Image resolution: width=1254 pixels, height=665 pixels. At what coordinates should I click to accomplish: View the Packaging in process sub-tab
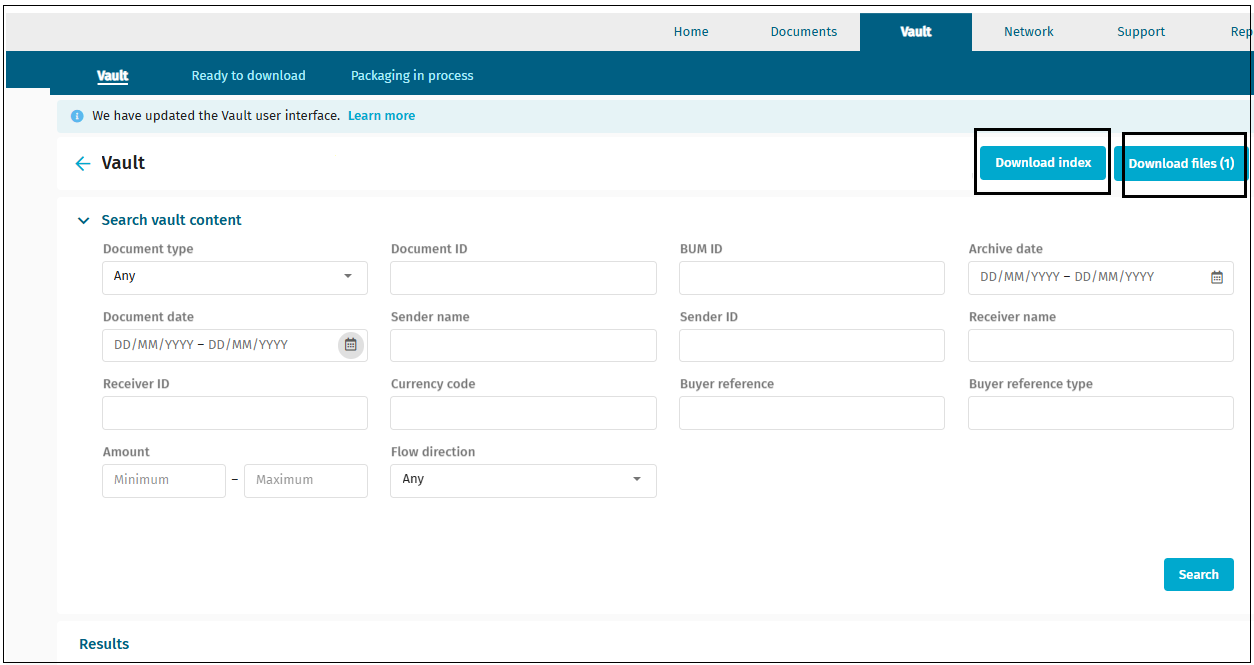coord(412,76)
